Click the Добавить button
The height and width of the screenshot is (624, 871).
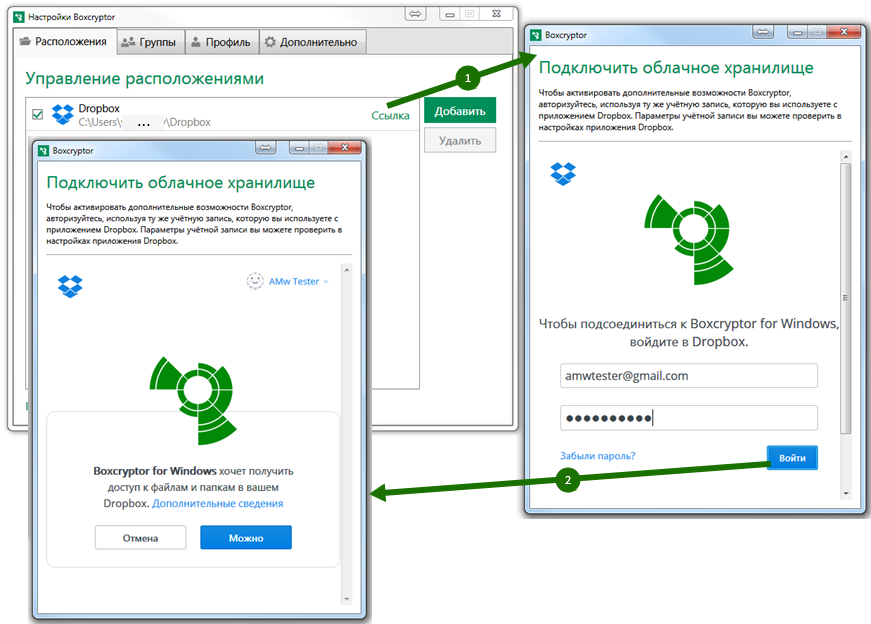tap(460, 111)
